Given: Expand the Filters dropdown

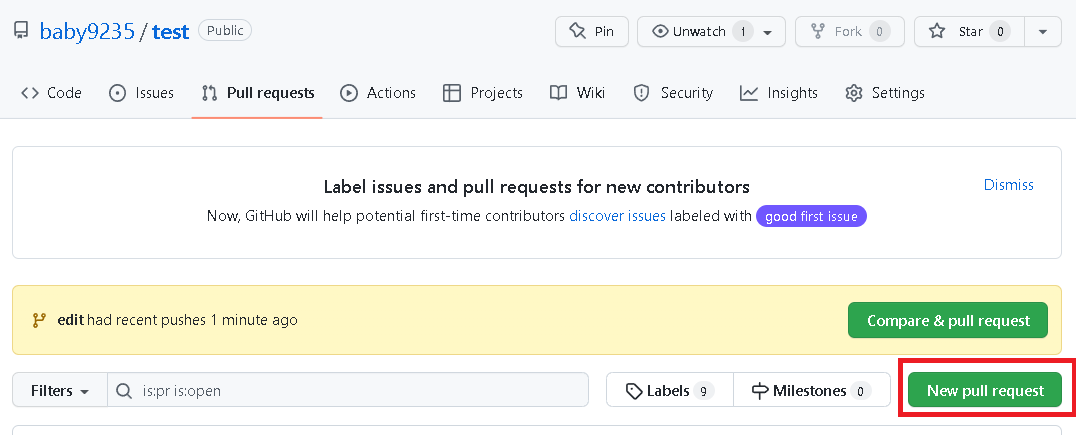Looking at the screenshot, I should tap(60, 390).
